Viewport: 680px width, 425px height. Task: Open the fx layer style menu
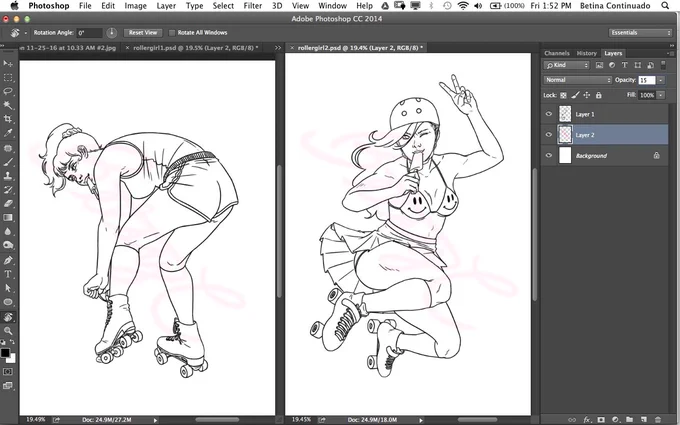586,419
